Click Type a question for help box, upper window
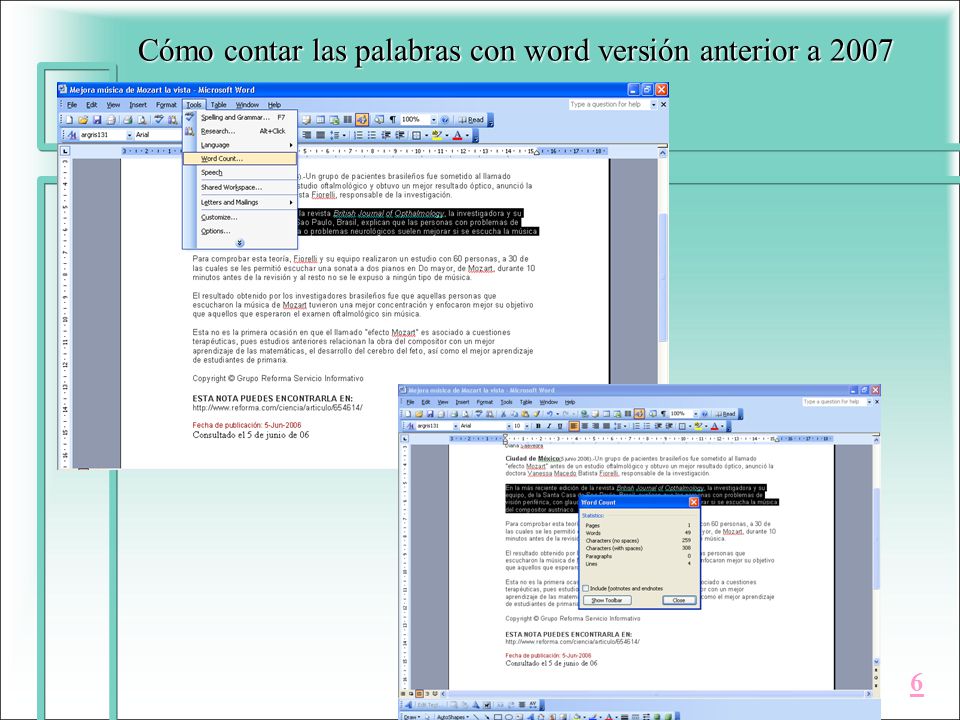The height and width of the screenshot is (720, 960). point(609,105)
